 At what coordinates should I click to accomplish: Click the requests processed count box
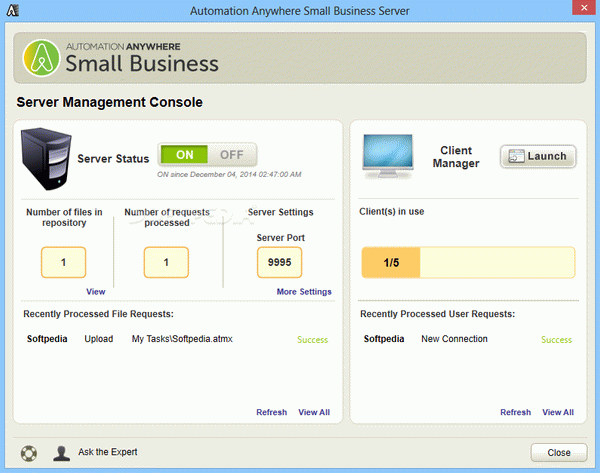click(x=166, y=262)
